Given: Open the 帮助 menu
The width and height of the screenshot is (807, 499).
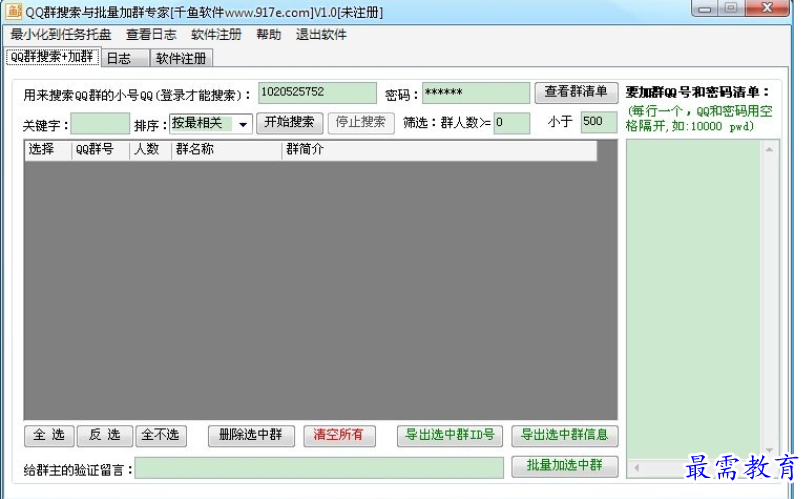Looking at the screenshot, I should pos(269,34).
